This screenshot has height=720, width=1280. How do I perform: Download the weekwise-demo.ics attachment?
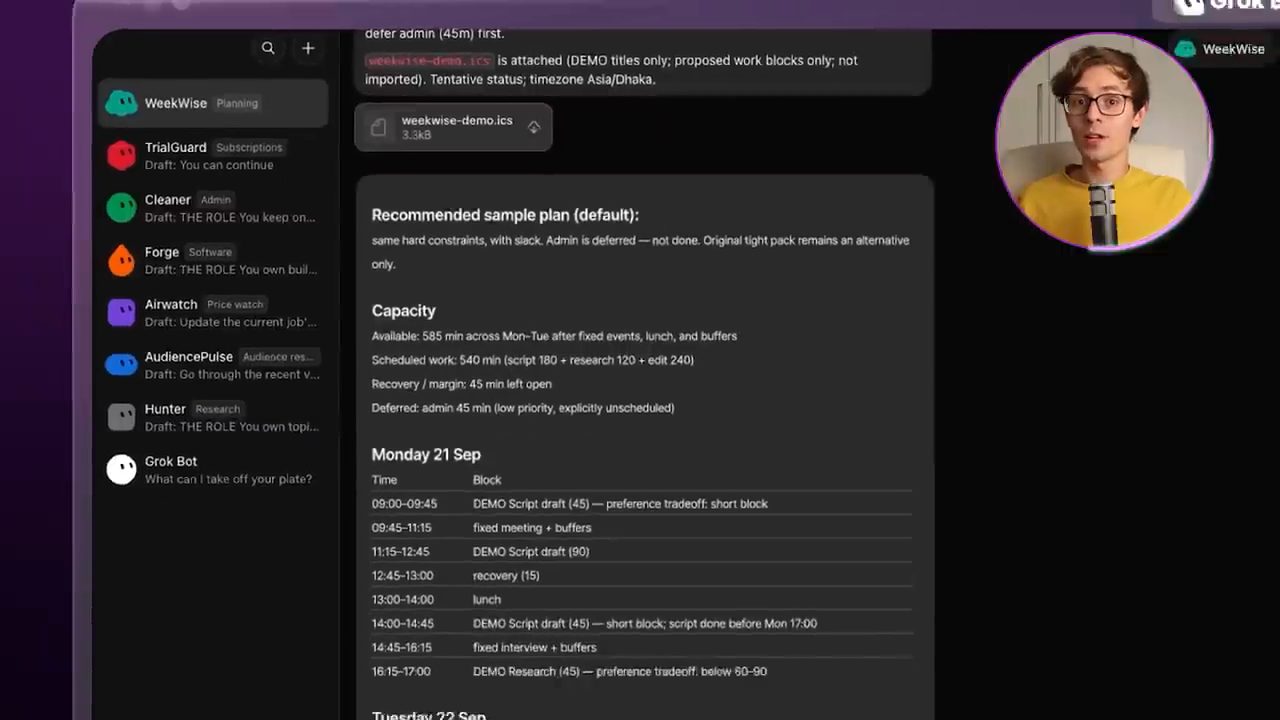tap(534, 127)
